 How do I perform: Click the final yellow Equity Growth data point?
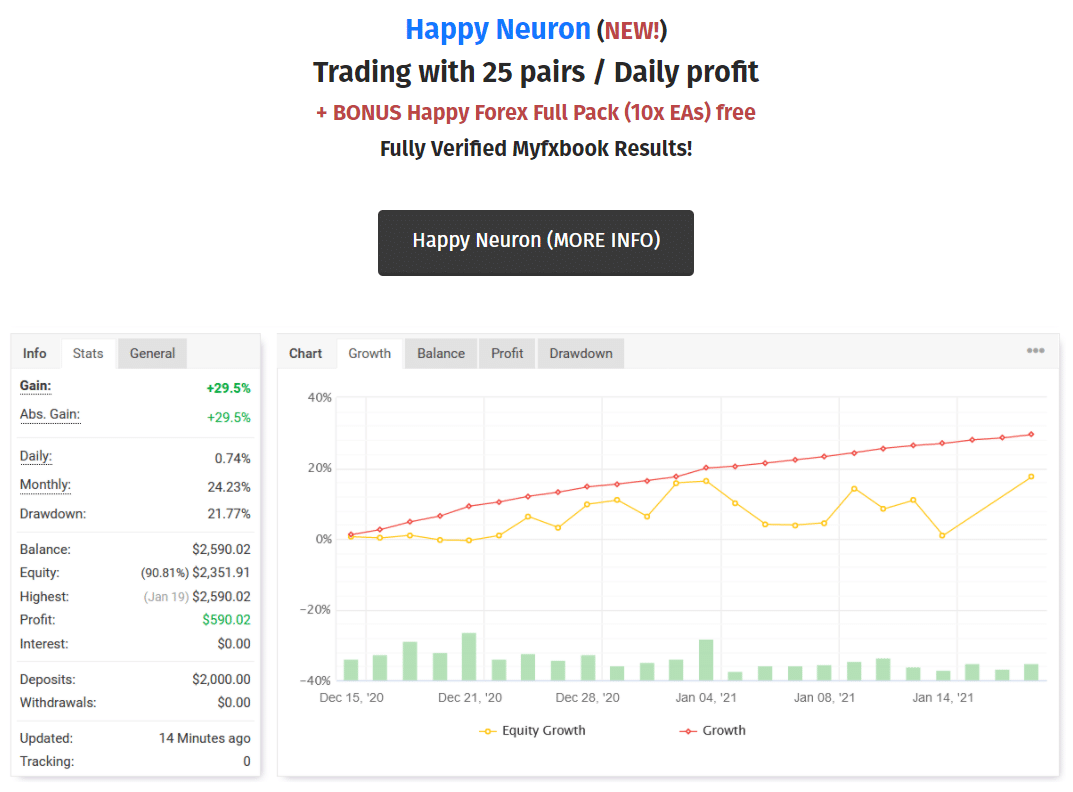tap(1031, 476)
